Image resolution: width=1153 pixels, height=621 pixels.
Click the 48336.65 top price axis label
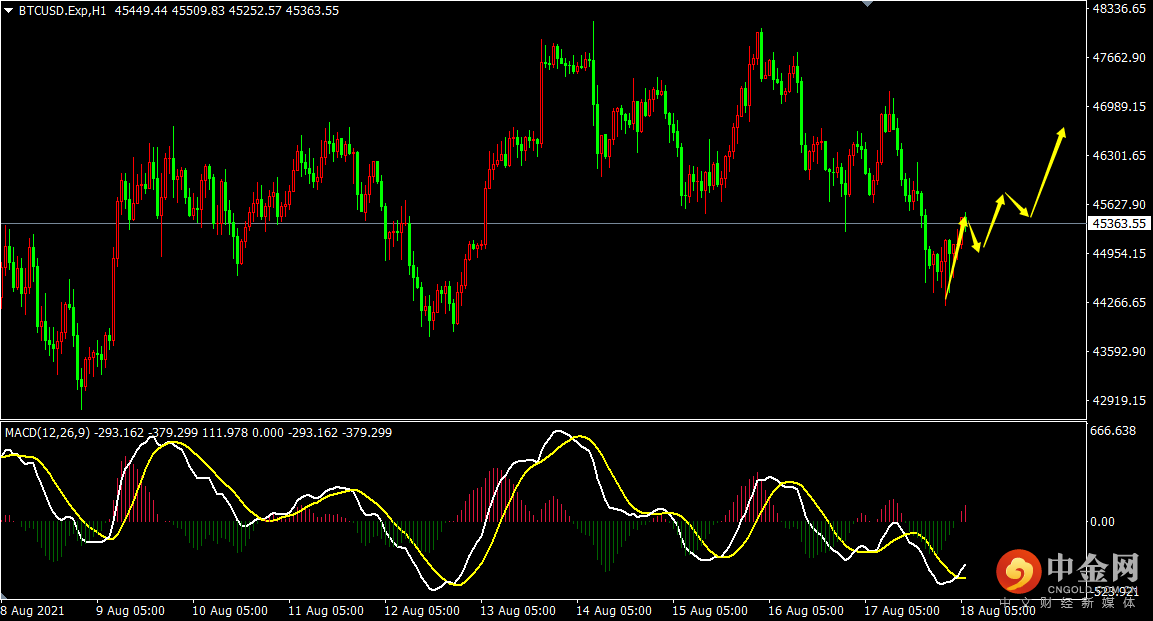1117,9
